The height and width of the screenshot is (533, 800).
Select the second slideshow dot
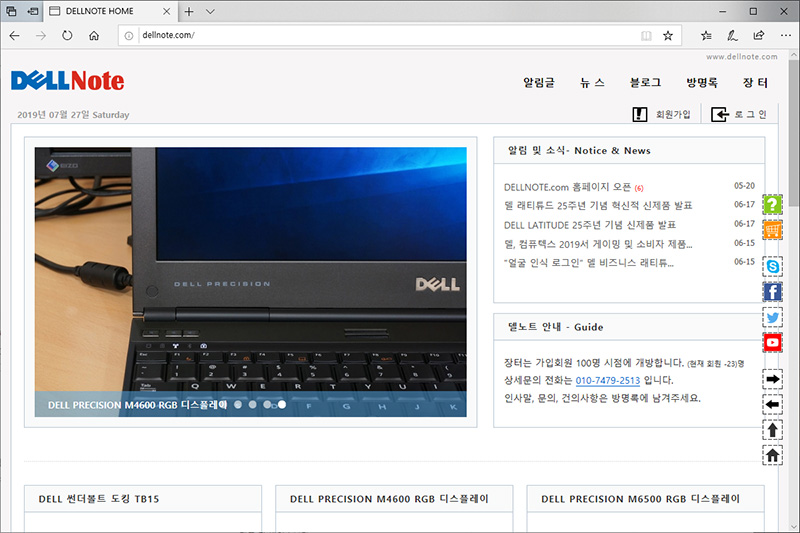253,404
